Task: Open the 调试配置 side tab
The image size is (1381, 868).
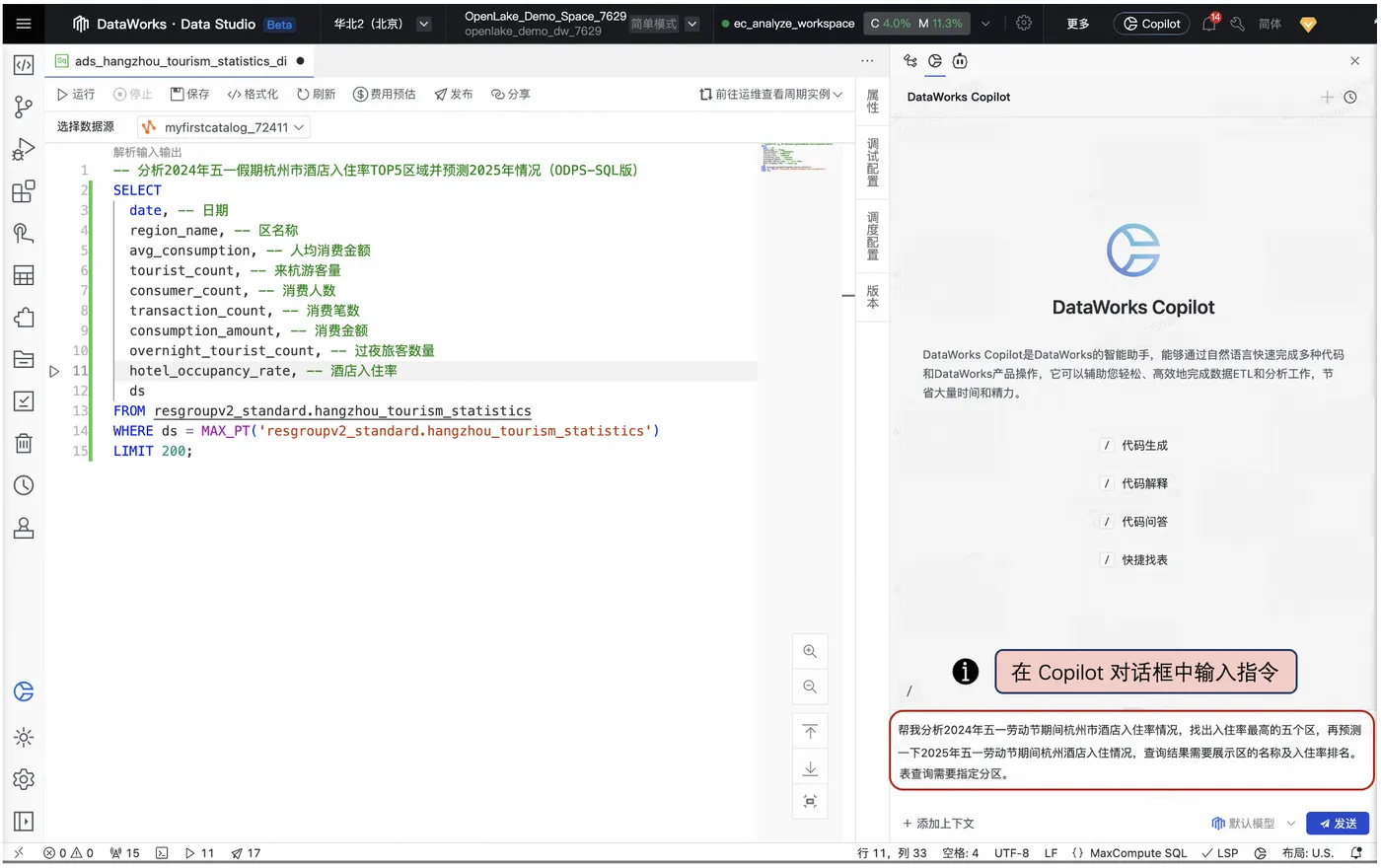Action: tap(873, 163)
